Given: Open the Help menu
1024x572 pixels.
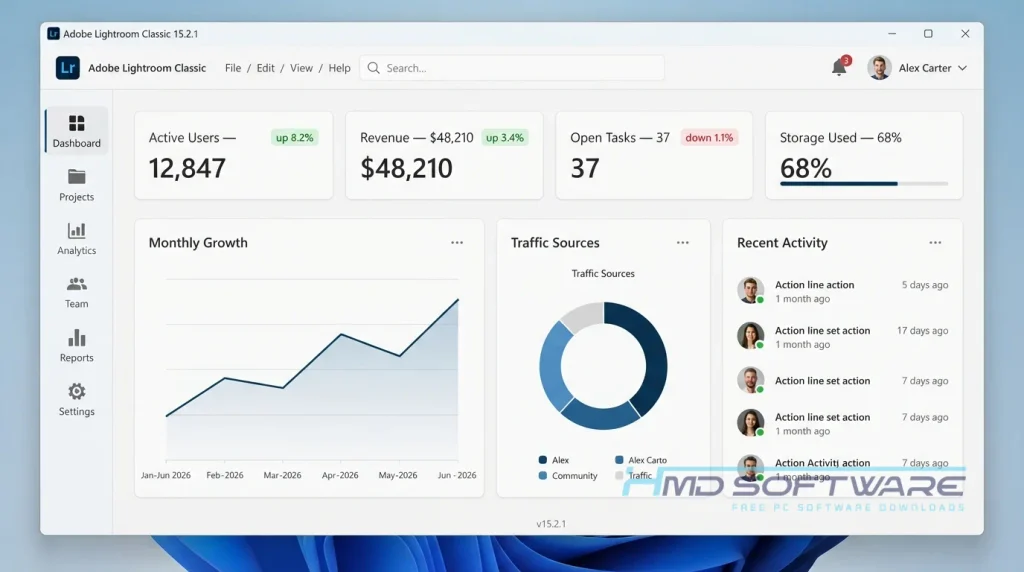Looking at the screenshot, I should tap(339, 68).
